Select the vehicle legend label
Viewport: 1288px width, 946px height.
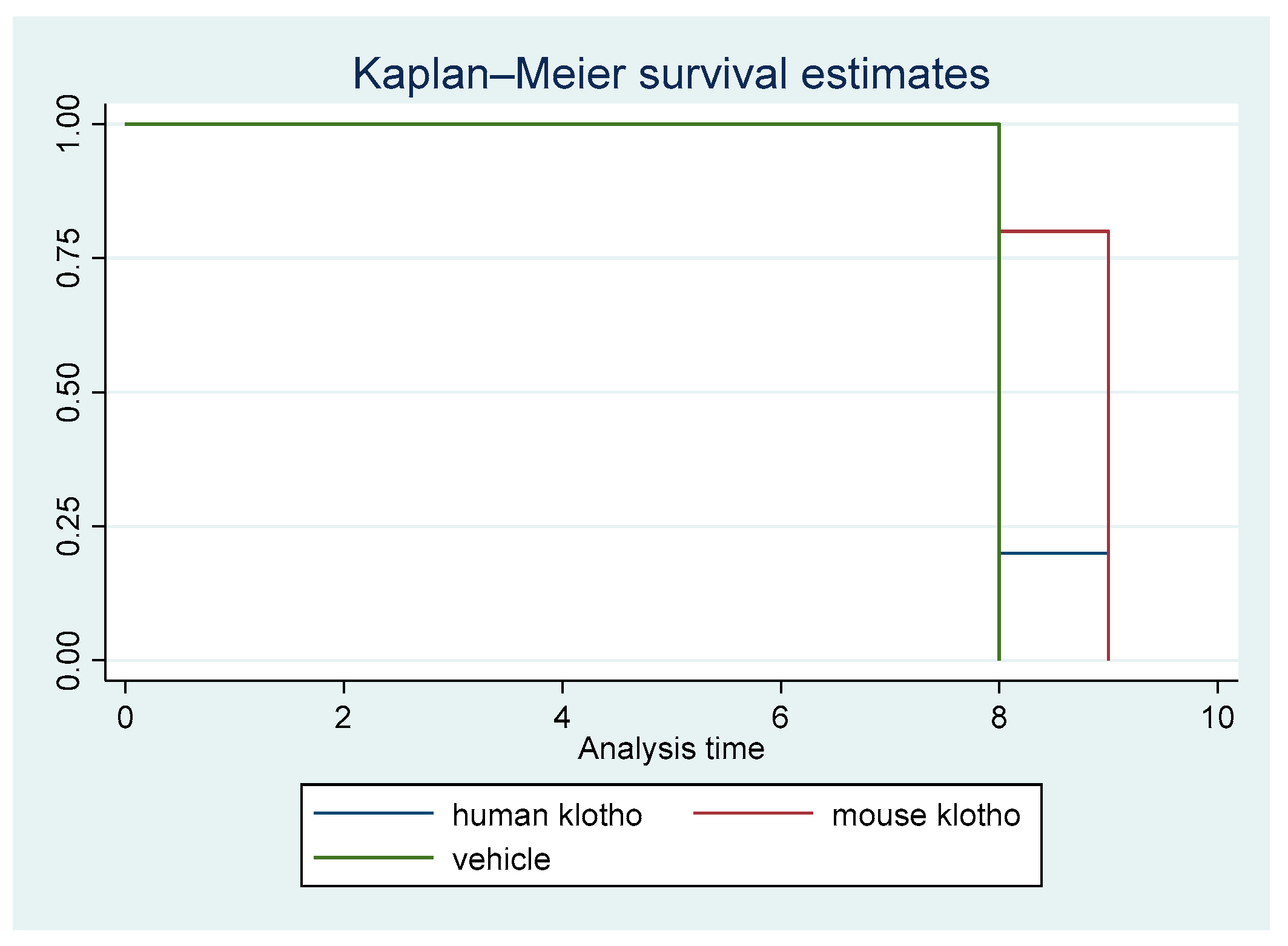coord(501,860)
